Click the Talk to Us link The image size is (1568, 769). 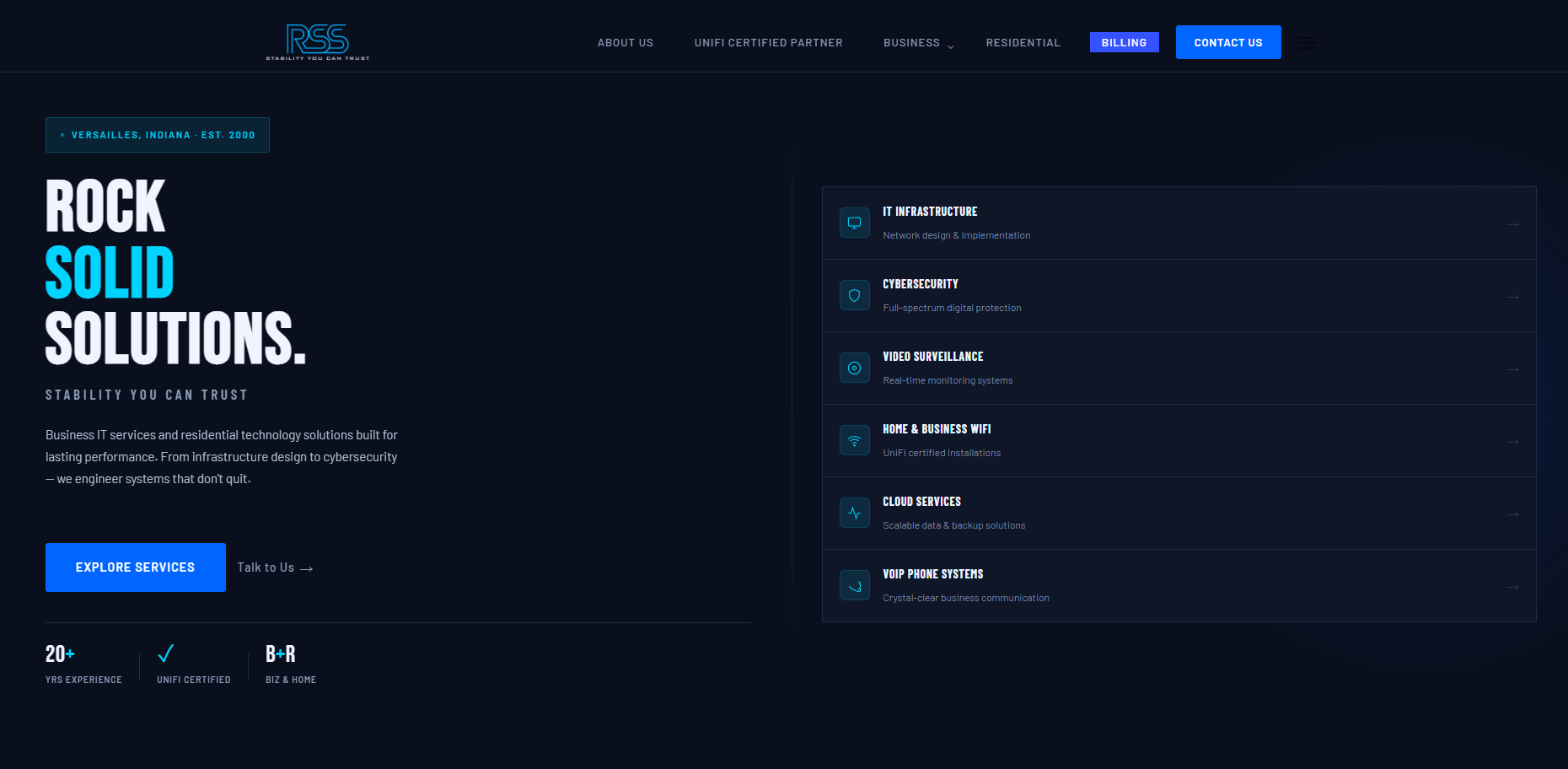pyautogui.click(x=274, y=567)
